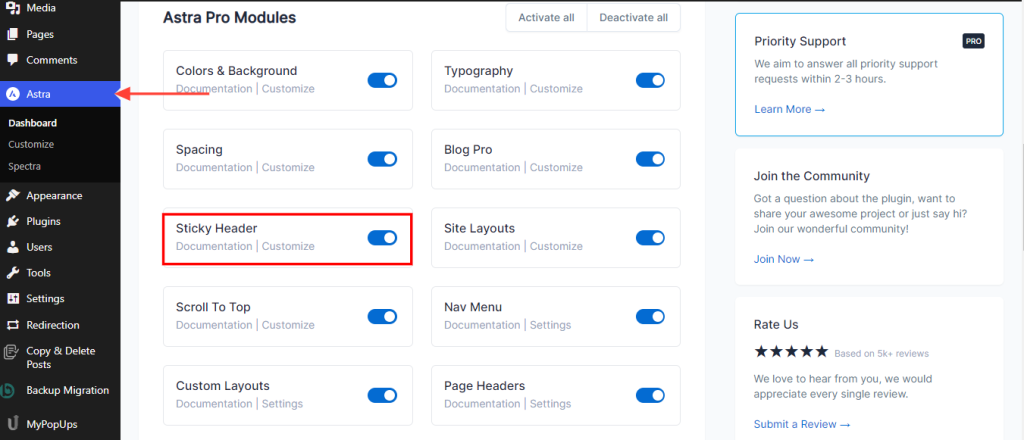
Task: Click the Pages sidebar icon
Action: click(x=12, y=35)
